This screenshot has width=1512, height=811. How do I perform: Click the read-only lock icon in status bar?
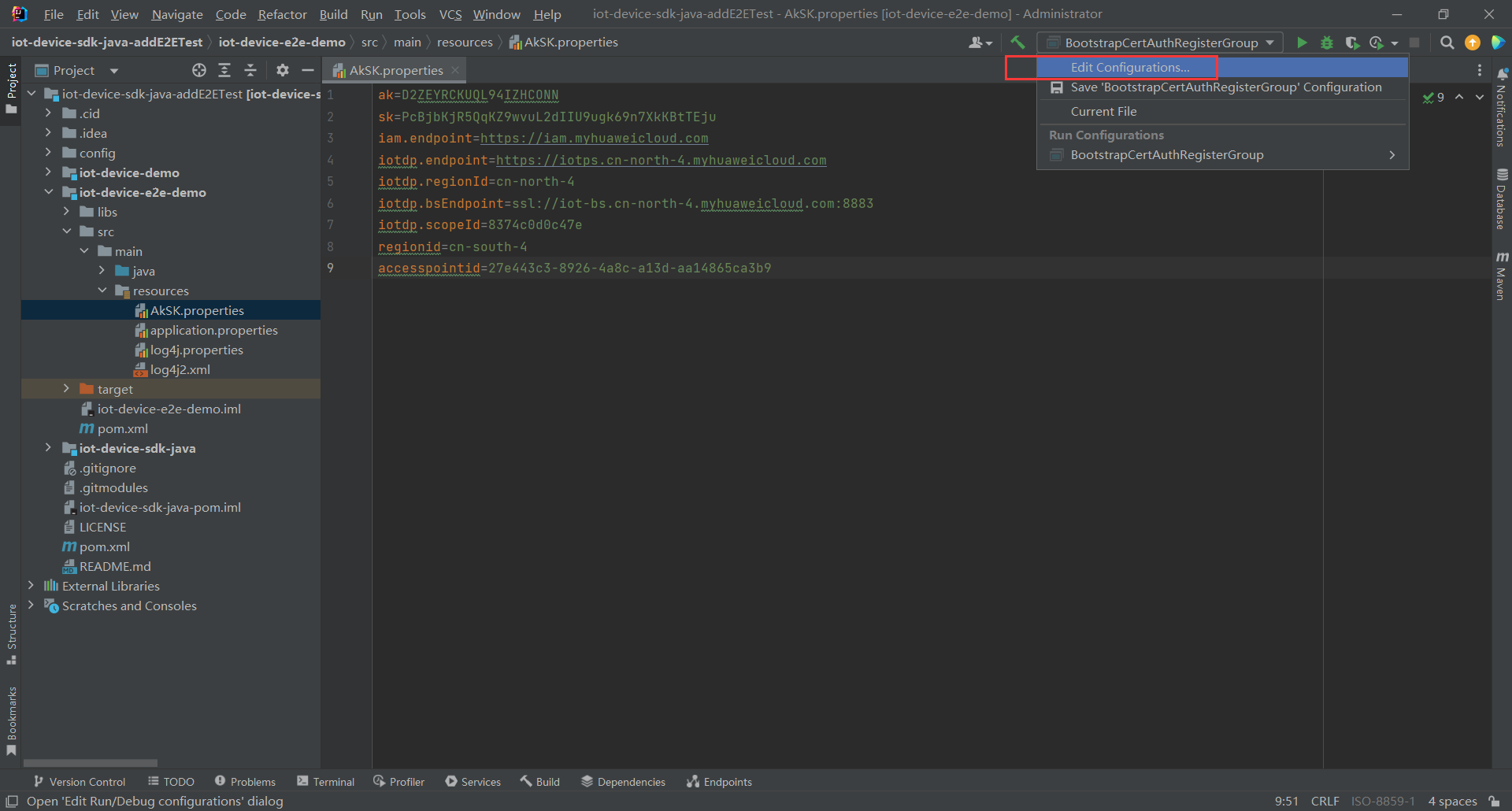coord(1494,801)
